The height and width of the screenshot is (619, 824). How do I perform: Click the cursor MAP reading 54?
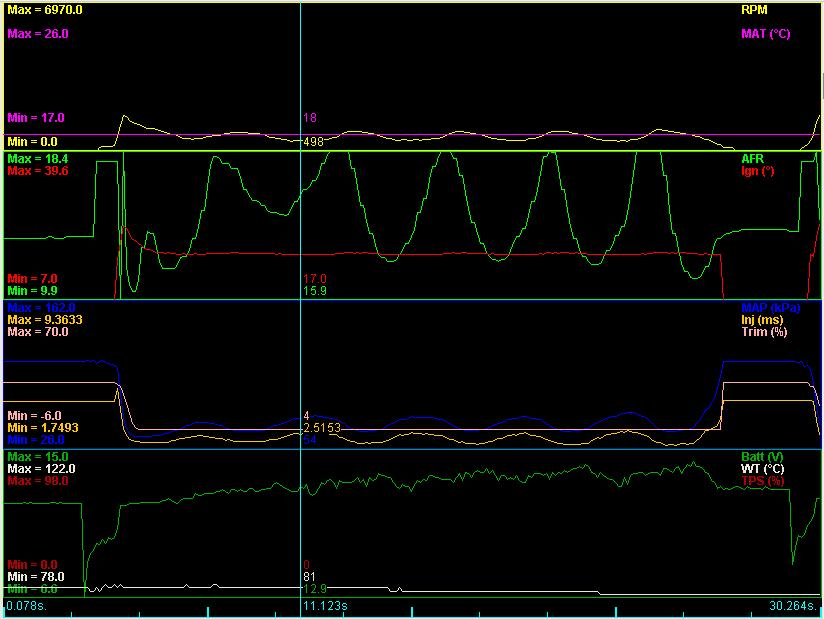point(310,440)
